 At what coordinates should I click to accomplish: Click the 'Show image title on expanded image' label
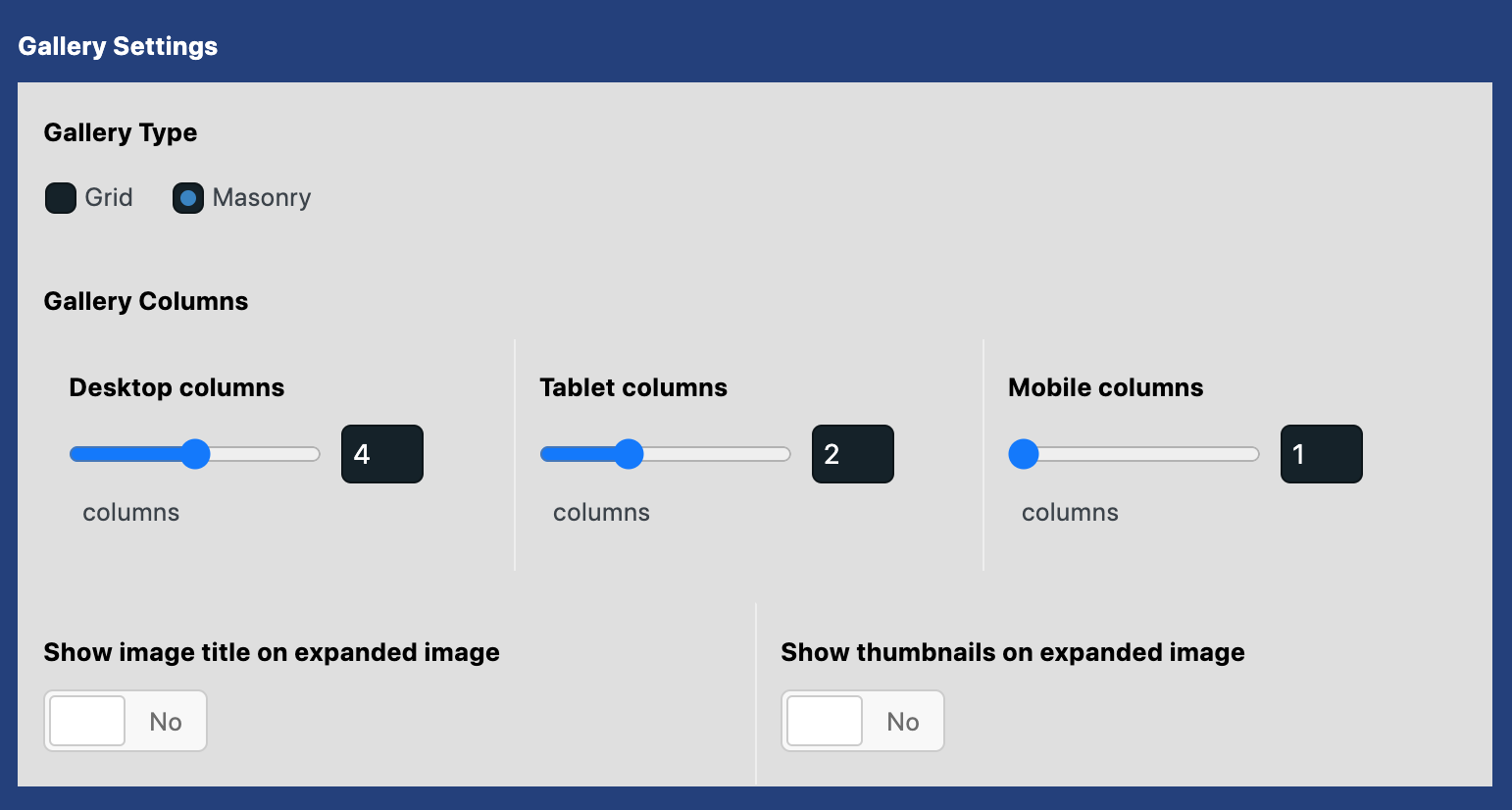(272, 652)
